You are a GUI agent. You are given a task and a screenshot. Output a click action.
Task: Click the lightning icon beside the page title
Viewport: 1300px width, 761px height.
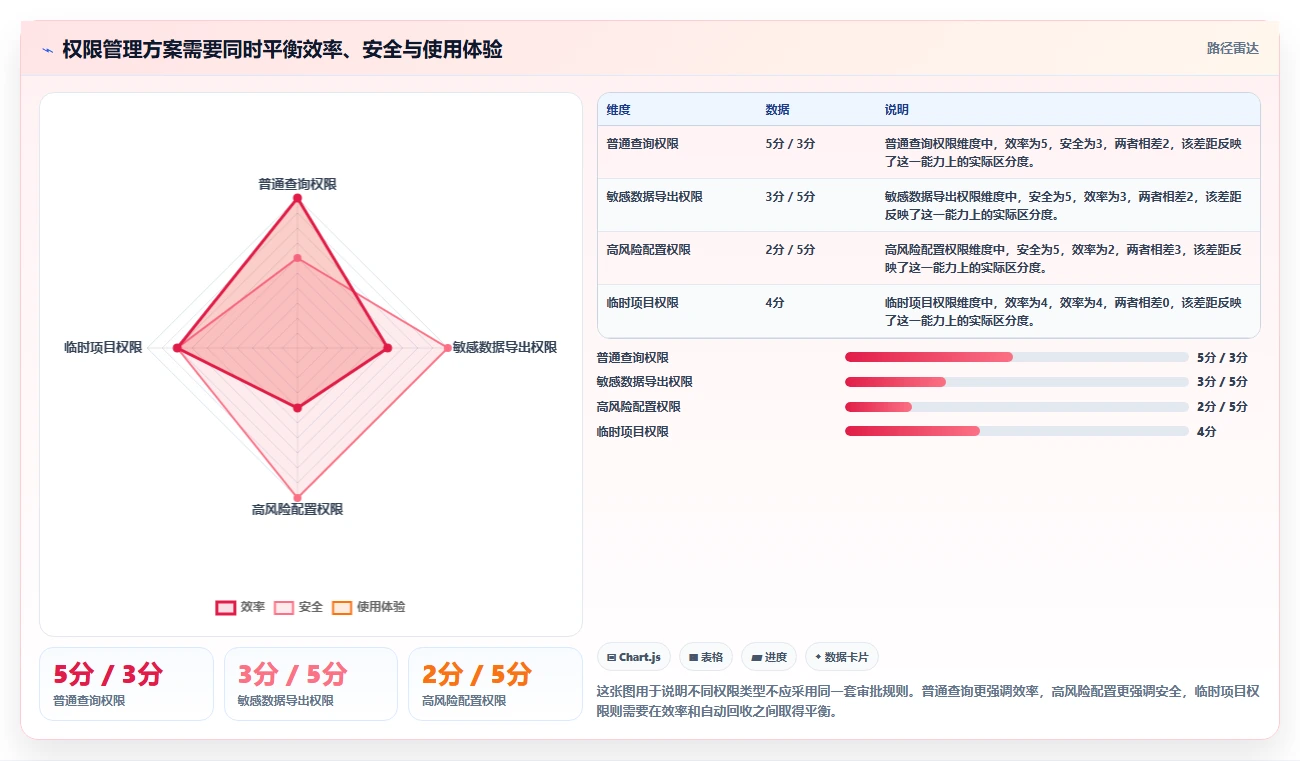click(x=47, y=50)
